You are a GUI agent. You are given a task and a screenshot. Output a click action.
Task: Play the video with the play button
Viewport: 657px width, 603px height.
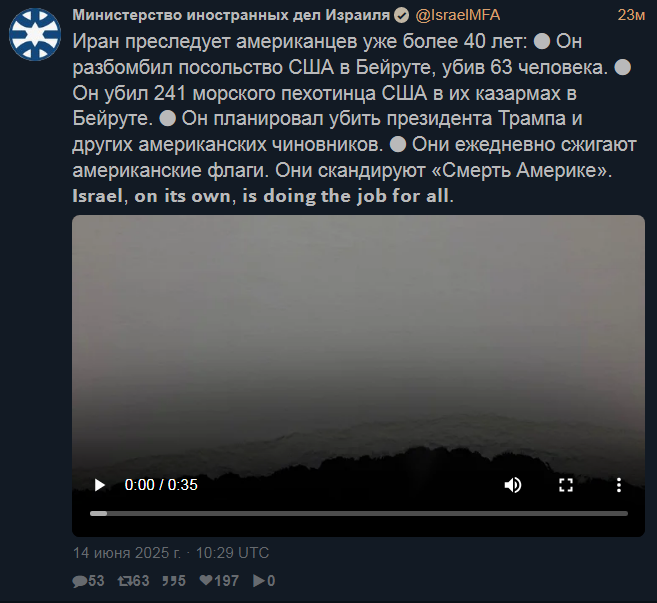coord(100,485)
